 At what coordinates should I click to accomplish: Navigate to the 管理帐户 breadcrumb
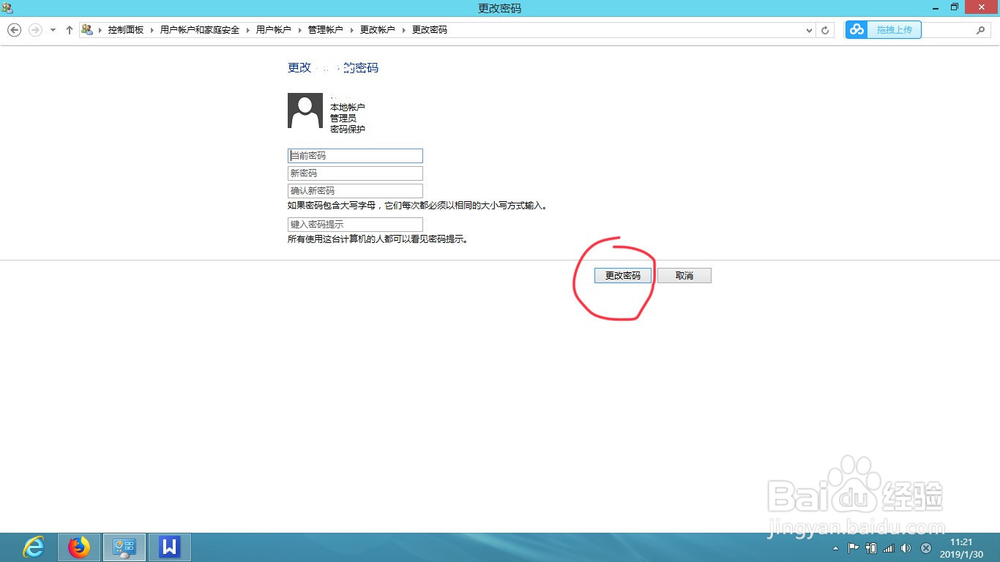[325, 30]
